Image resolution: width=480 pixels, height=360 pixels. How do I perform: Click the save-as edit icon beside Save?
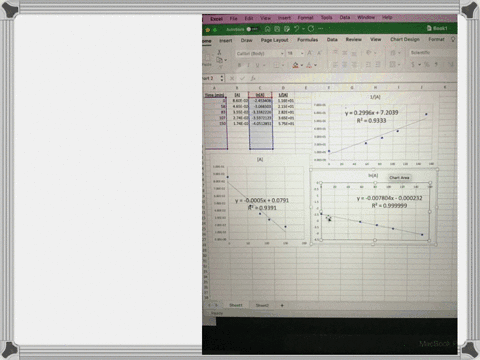(x=287, y=29)
